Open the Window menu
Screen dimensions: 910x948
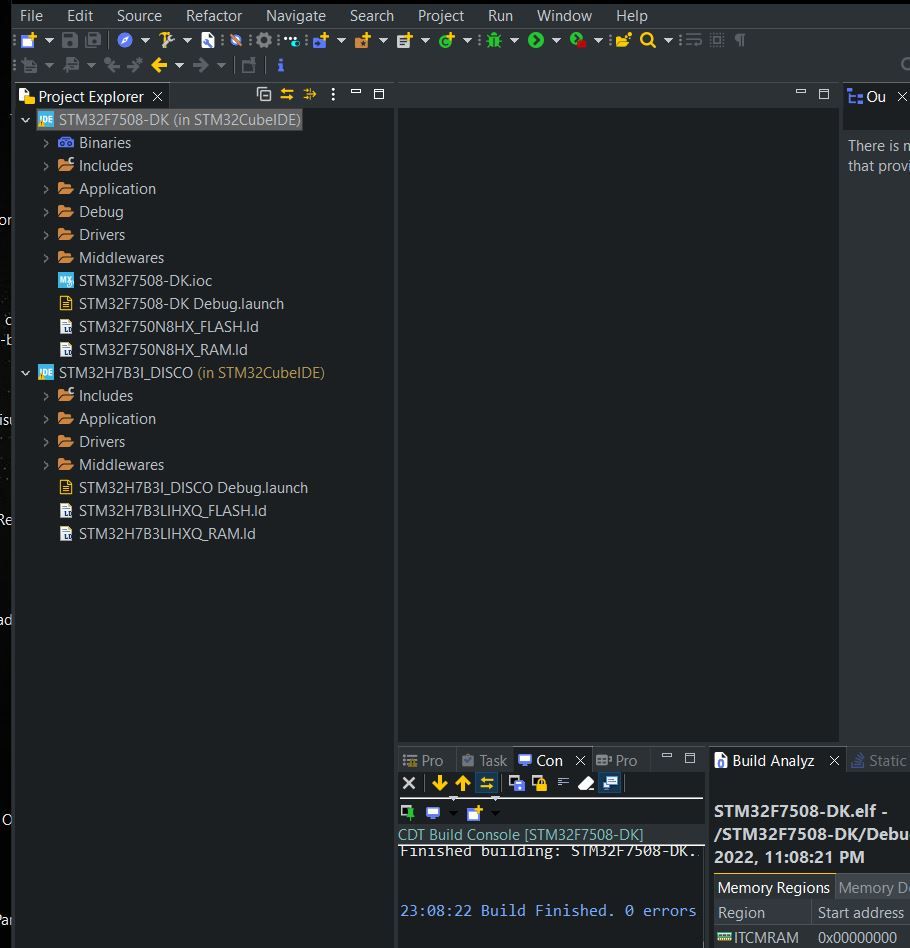click(564, 16)
